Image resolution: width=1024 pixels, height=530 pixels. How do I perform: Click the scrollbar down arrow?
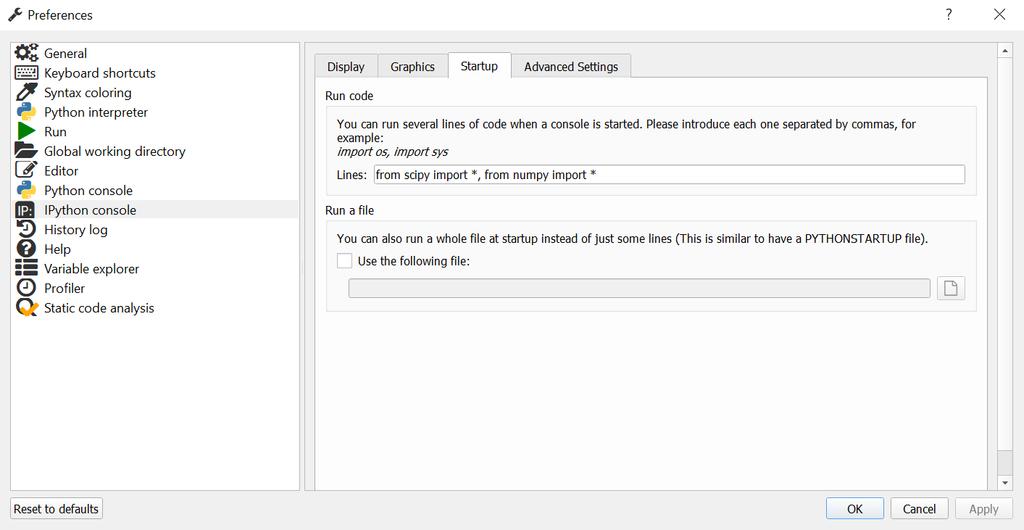point(1005,483)
